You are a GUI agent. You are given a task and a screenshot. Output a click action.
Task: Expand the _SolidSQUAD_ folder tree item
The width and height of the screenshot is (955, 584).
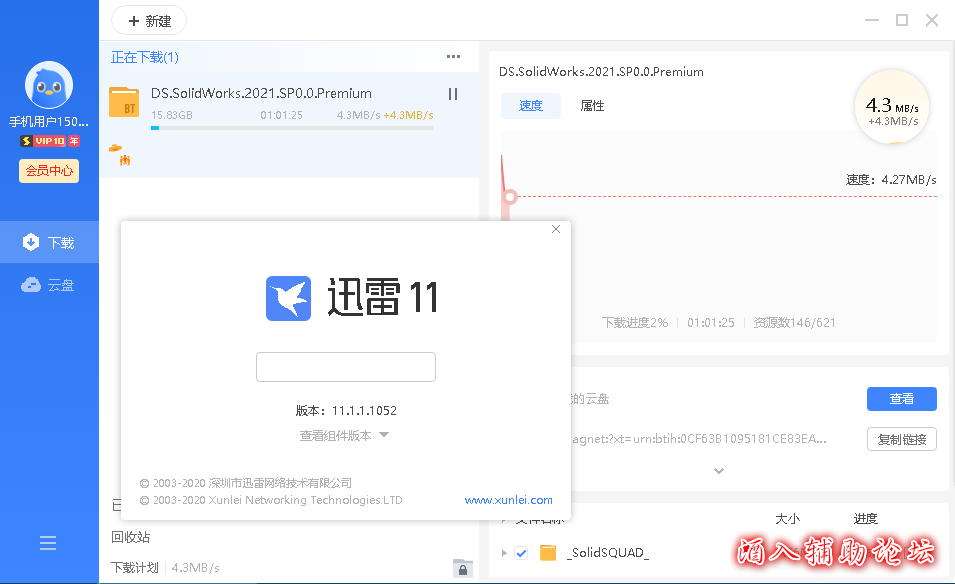point(504,551)
